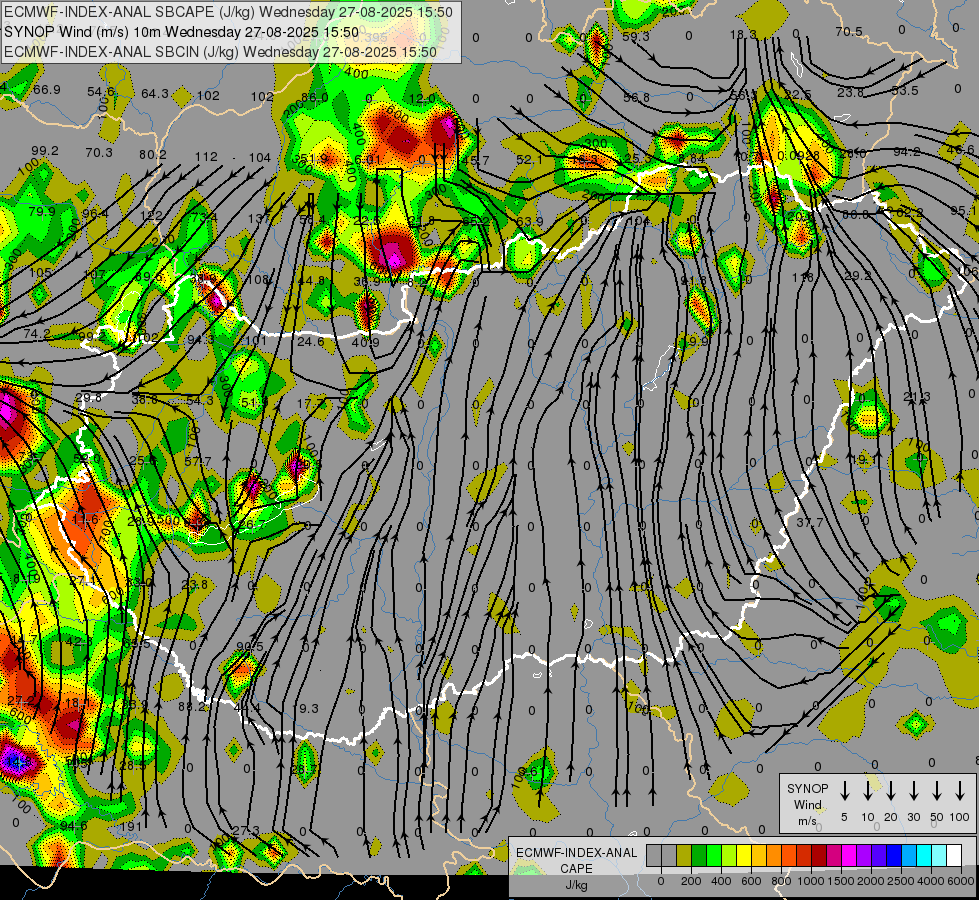The image size is (979, 900).
Task: Click the 1500 tick on the CAPE scale
Action: tap(841, 881)
